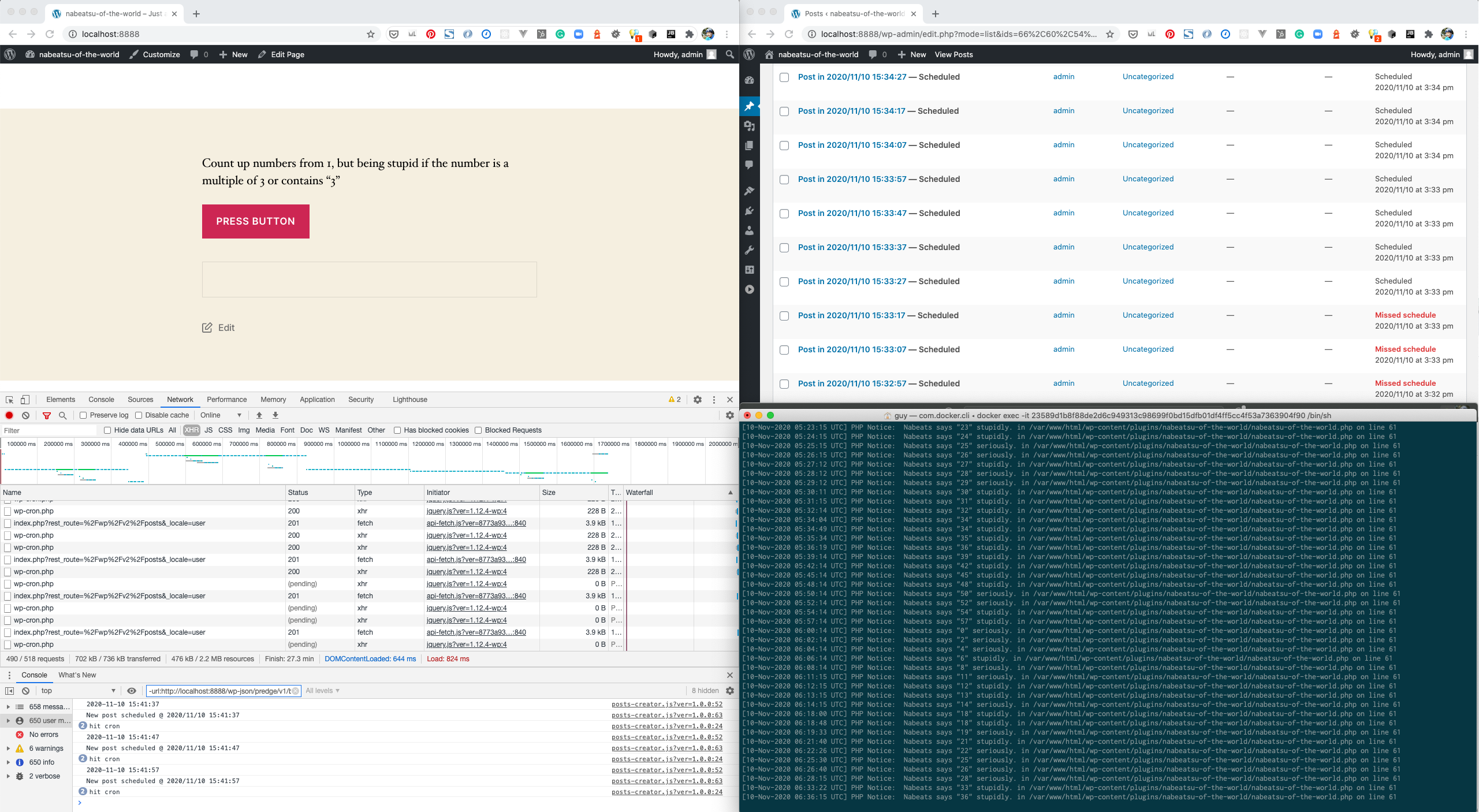Open DevTools settings gear icon
Image resolution: width=1479 pixels, height=812 pixels.
pos(698,400)
